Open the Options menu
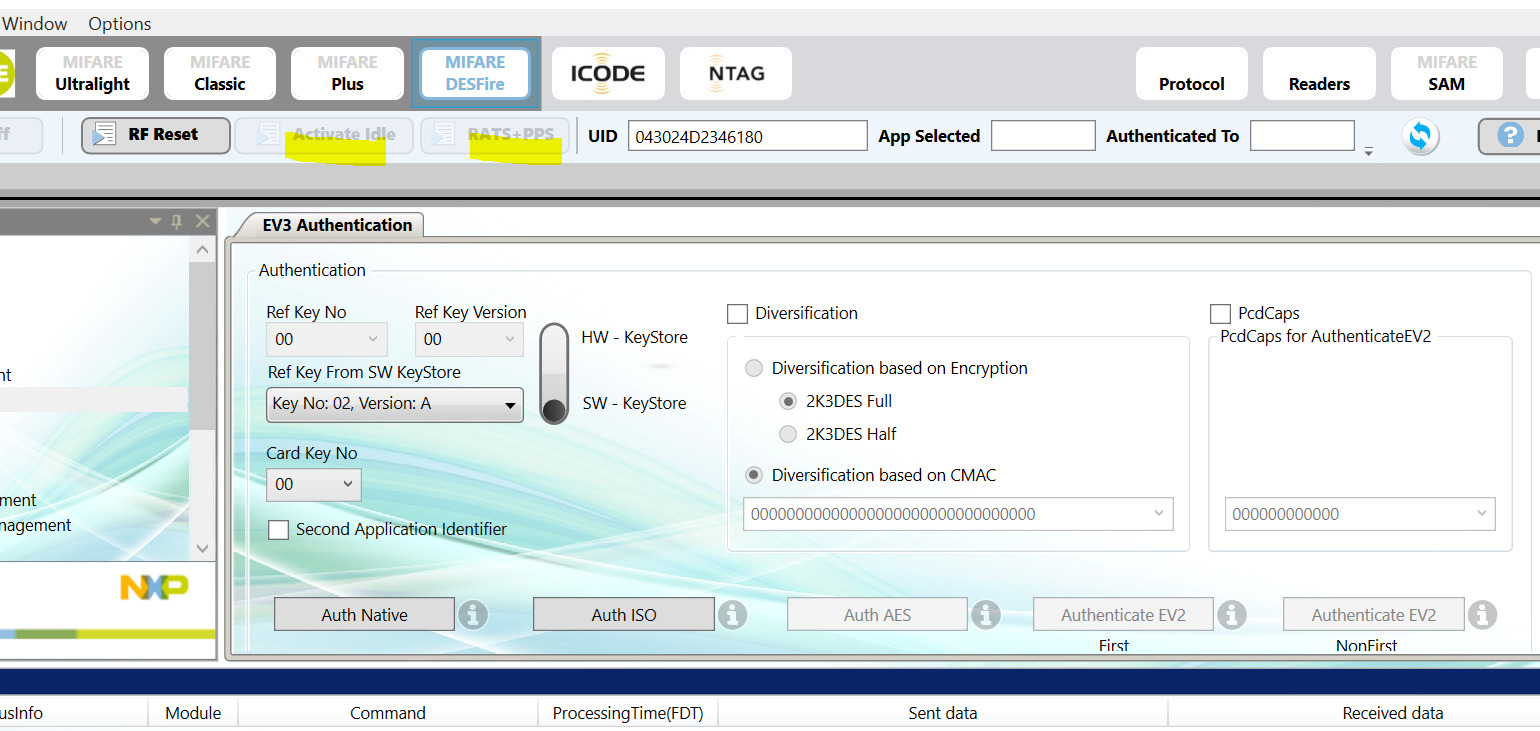Screen dimensions: 1540x731 pos(119,23)
